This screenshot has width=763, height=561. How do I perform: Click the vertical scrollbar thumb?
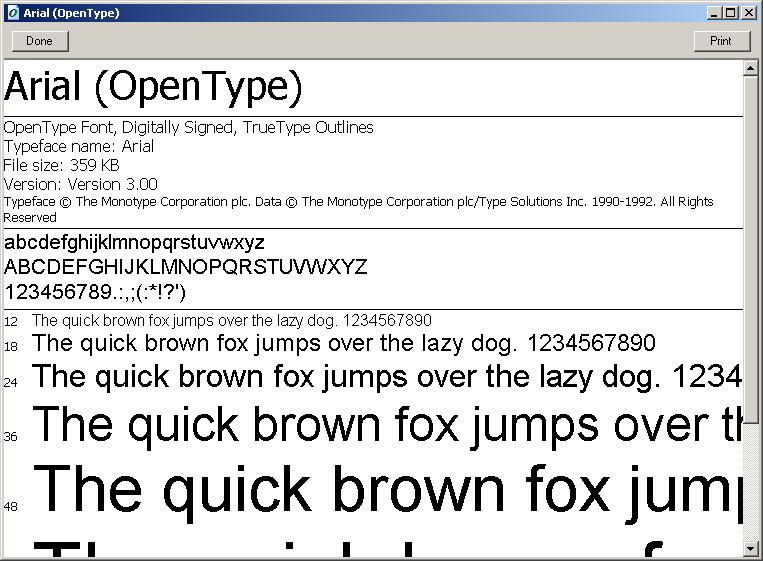750,249
